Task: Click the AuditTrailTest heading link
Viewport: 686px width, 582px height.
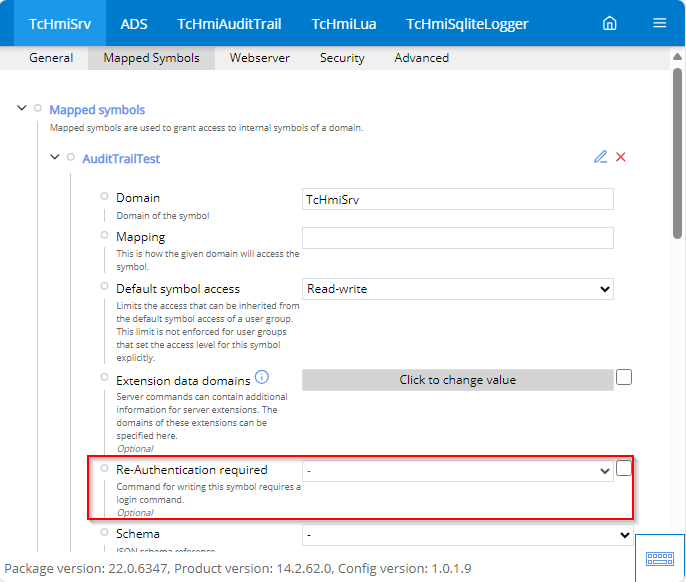Action: point(121,158)
